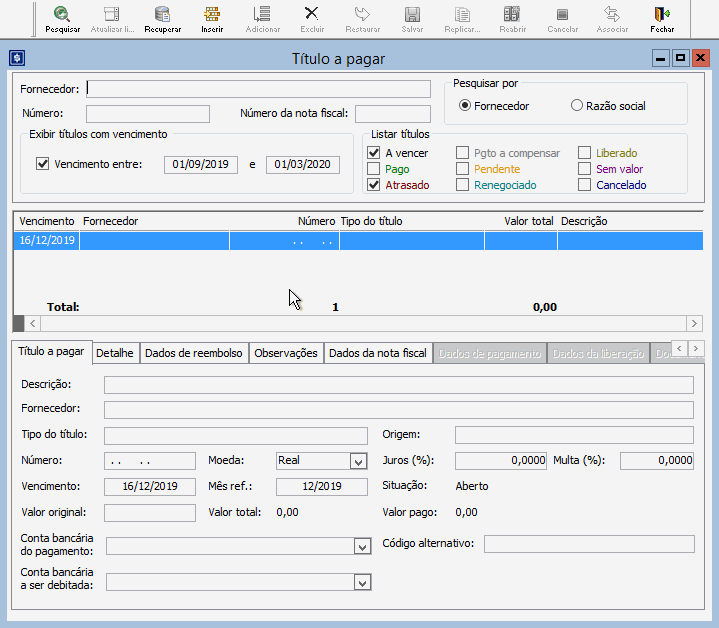Viewport: 719px width, 628px height.
Task: Click the Inserir toolbar icon
Action: pyautogui.click(x=211, y=17)
